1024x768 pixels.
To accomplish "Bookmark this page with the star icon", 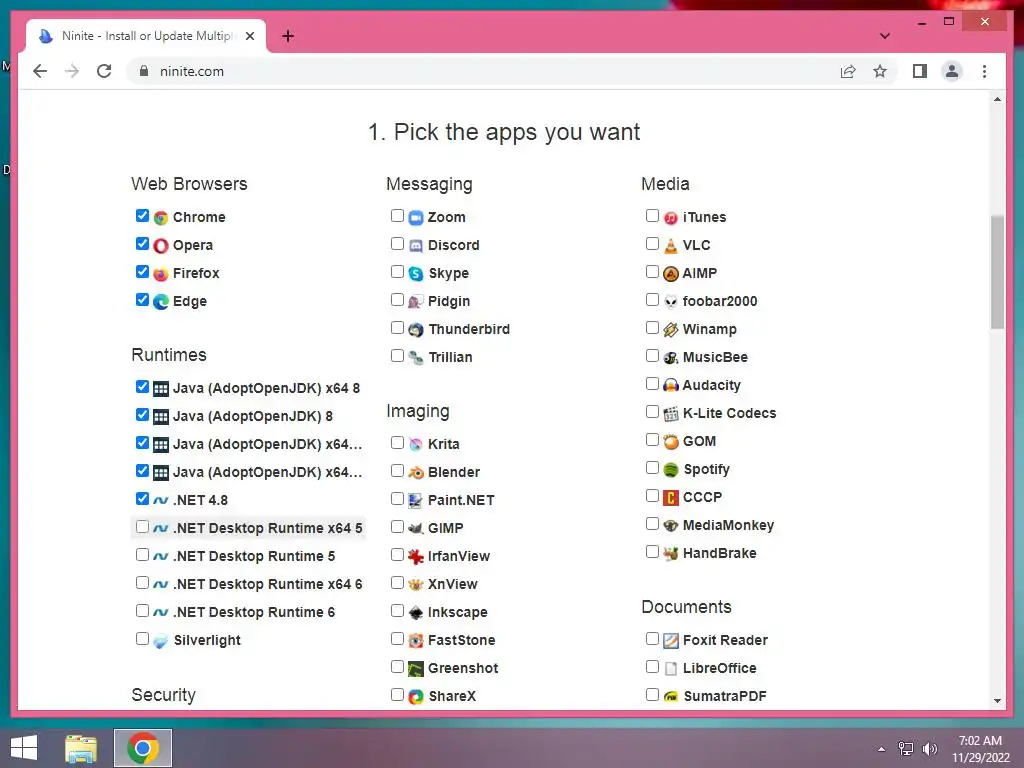I will pos(880,71).
